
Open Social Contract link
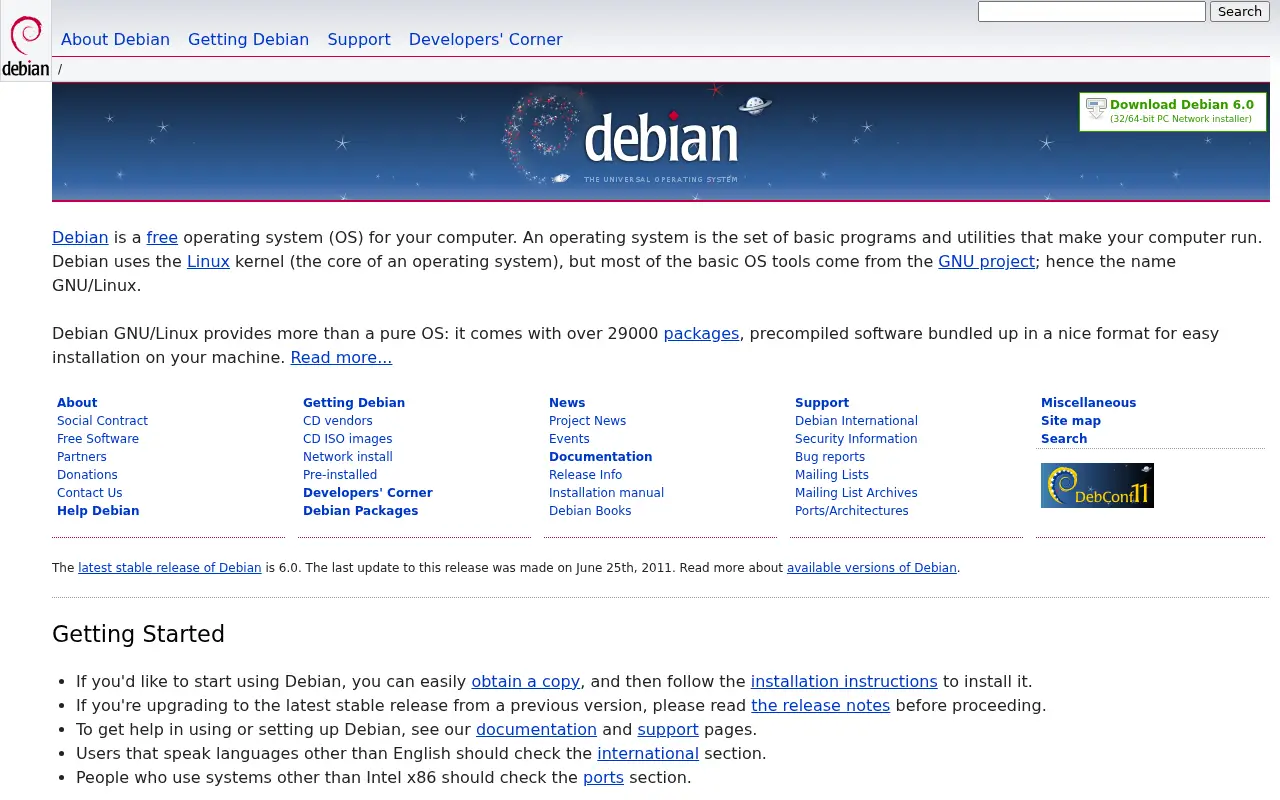[x=102, y=421]
